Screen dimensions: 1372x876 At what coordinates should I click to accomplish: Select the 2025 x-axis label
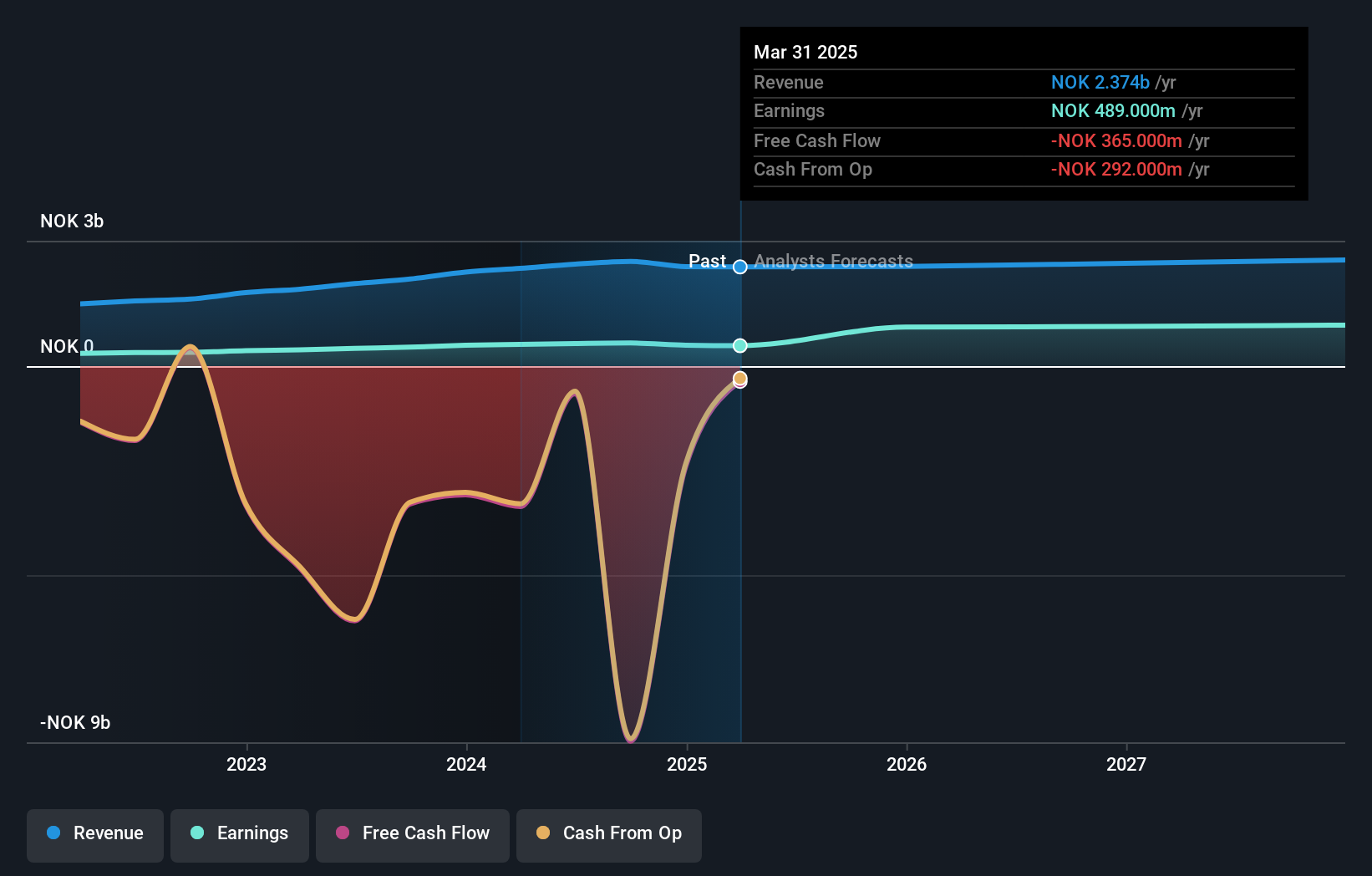point(687,764)
